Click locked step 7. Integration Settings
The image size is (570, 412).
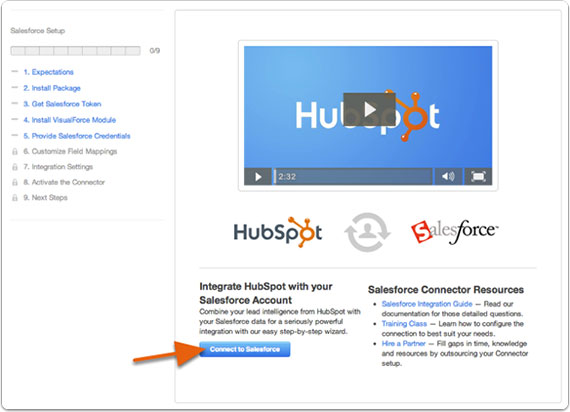point(58,167)
